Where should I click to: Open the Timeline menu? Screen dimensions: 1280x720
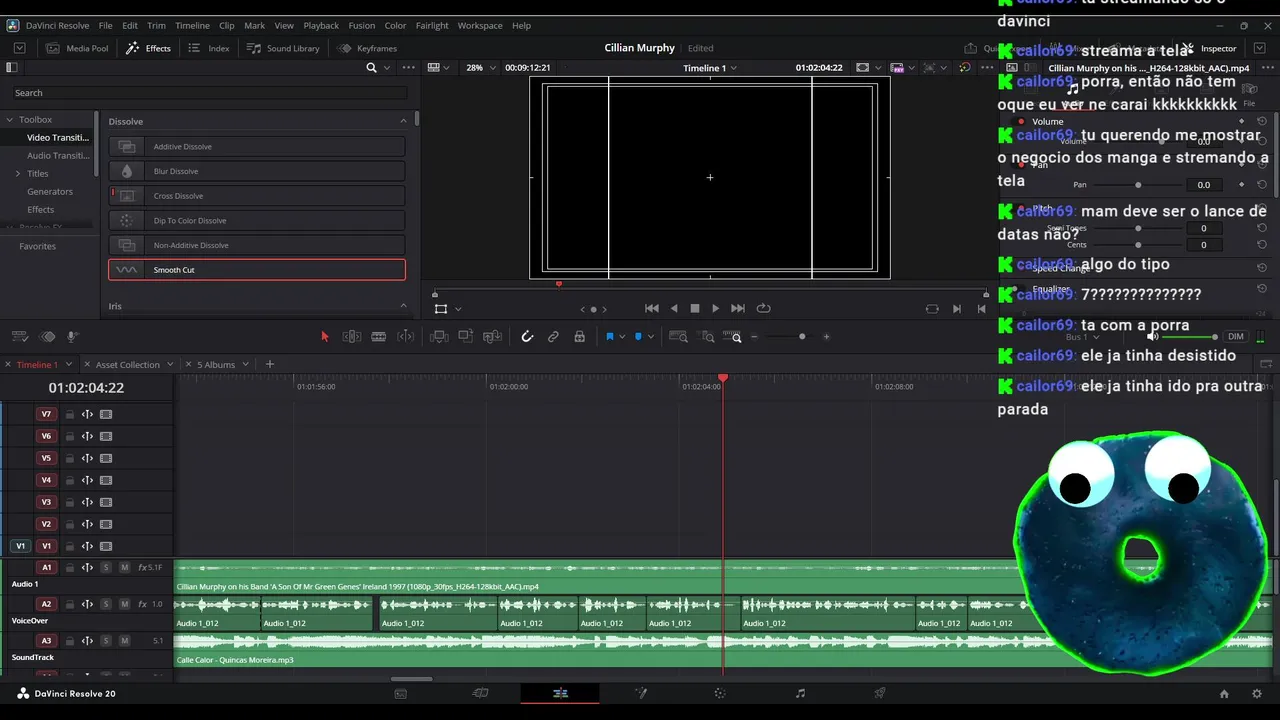pyautogui.click(x=192, y=26)
